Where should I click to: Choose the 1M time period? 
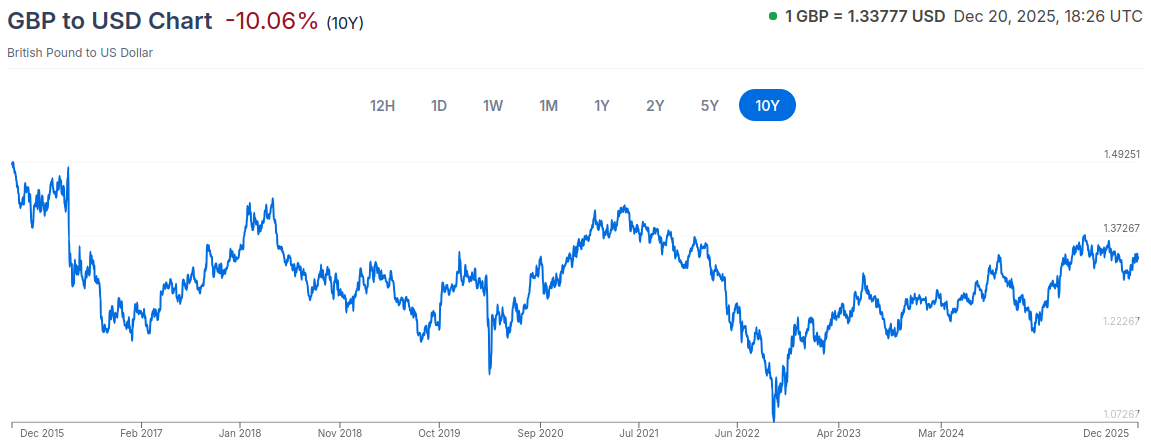pos(548,105)
